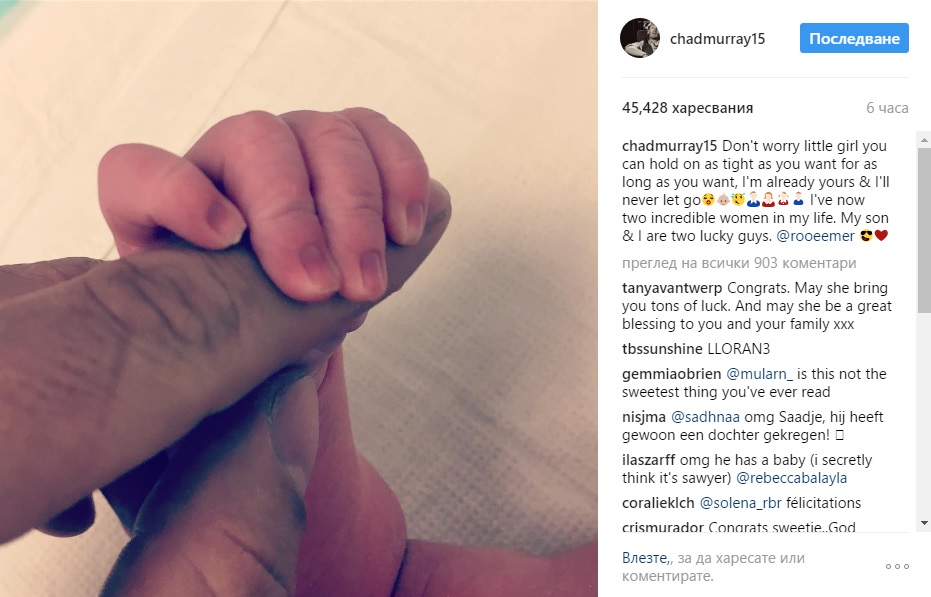Viewport: 931px width, 597px height.
Task: Follow the @rebeccabalayla mention link
Action: click(791, 478)
